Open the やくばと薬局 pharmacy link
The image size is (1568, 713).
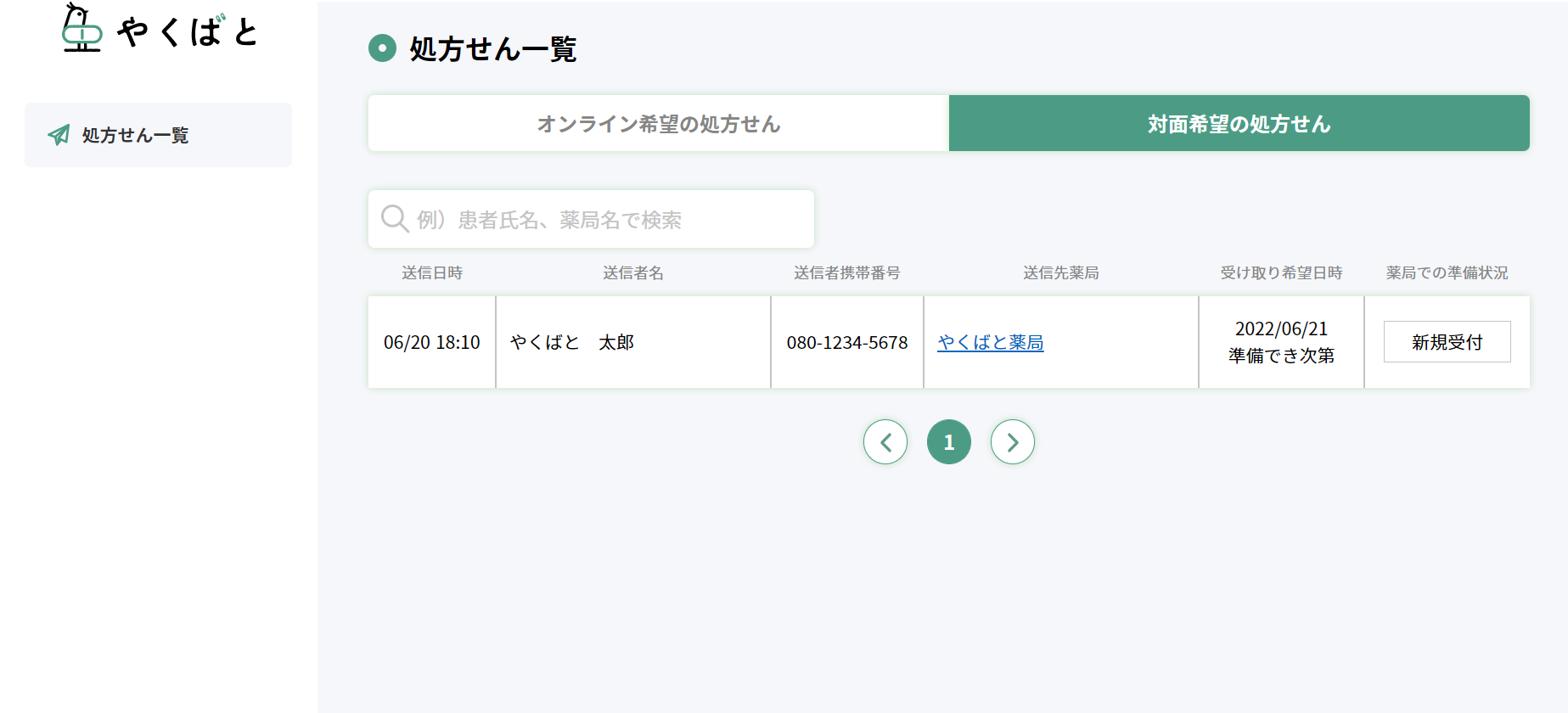(x=991, y=342)
